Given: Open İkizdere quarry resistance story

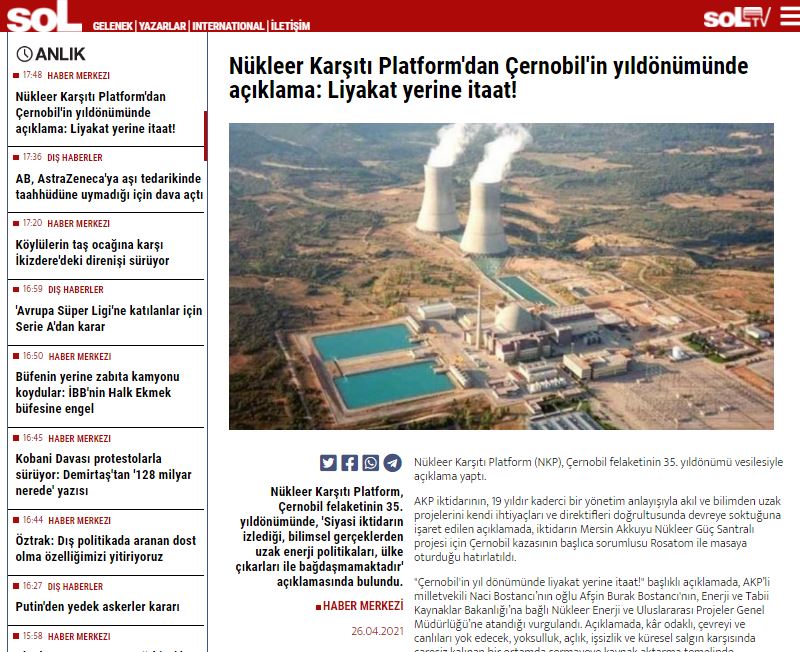Looking at the screenshot, I should click(92, 253).
